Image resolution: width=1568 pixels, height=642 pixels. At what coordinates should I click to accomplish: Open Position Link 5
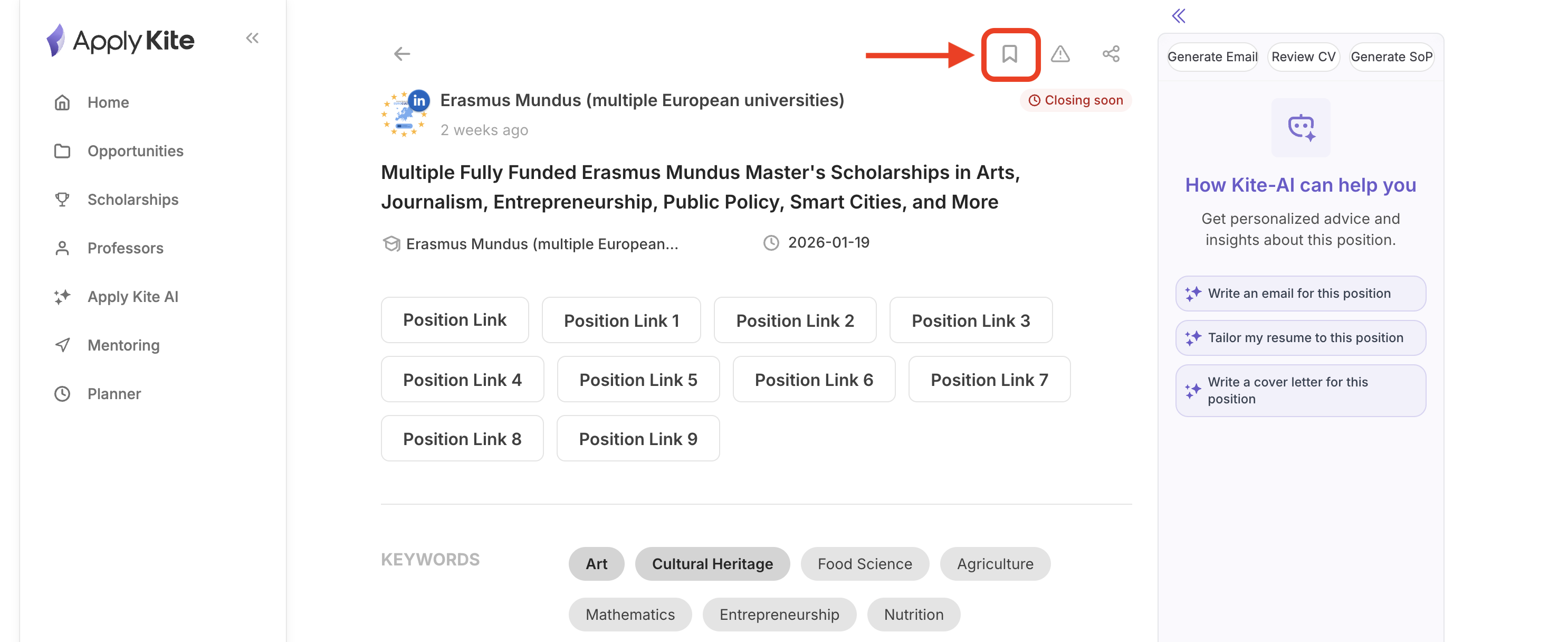point(637,380)
